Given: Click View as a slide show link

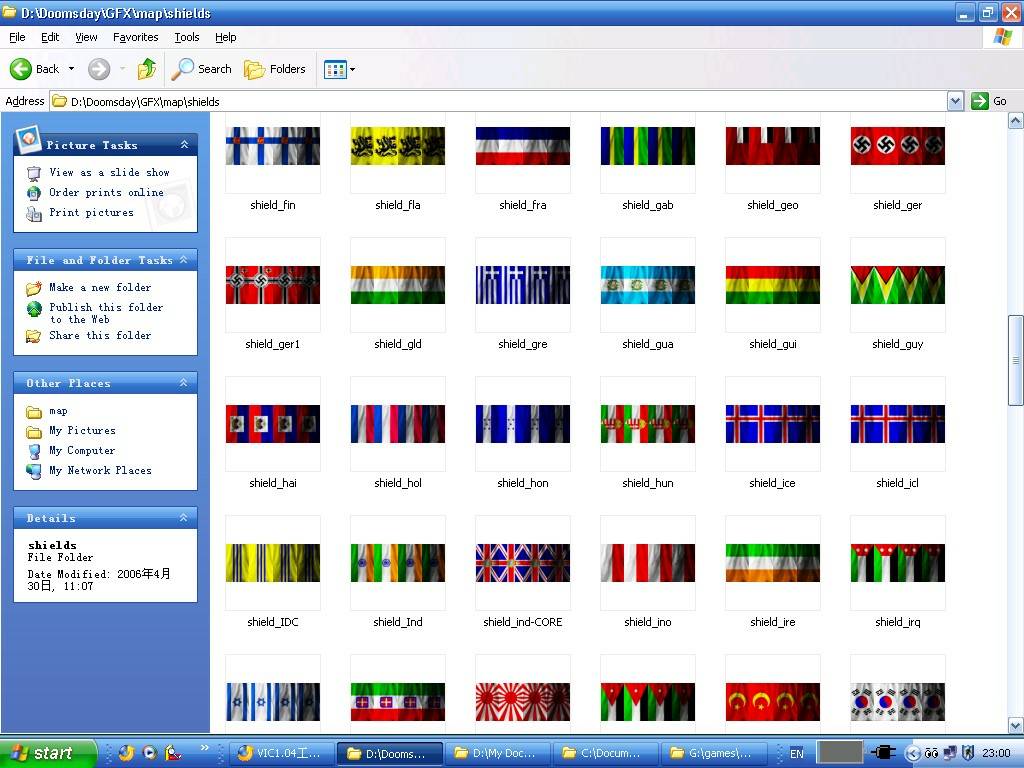Looking at the screenshot, I should click(109, 173).
